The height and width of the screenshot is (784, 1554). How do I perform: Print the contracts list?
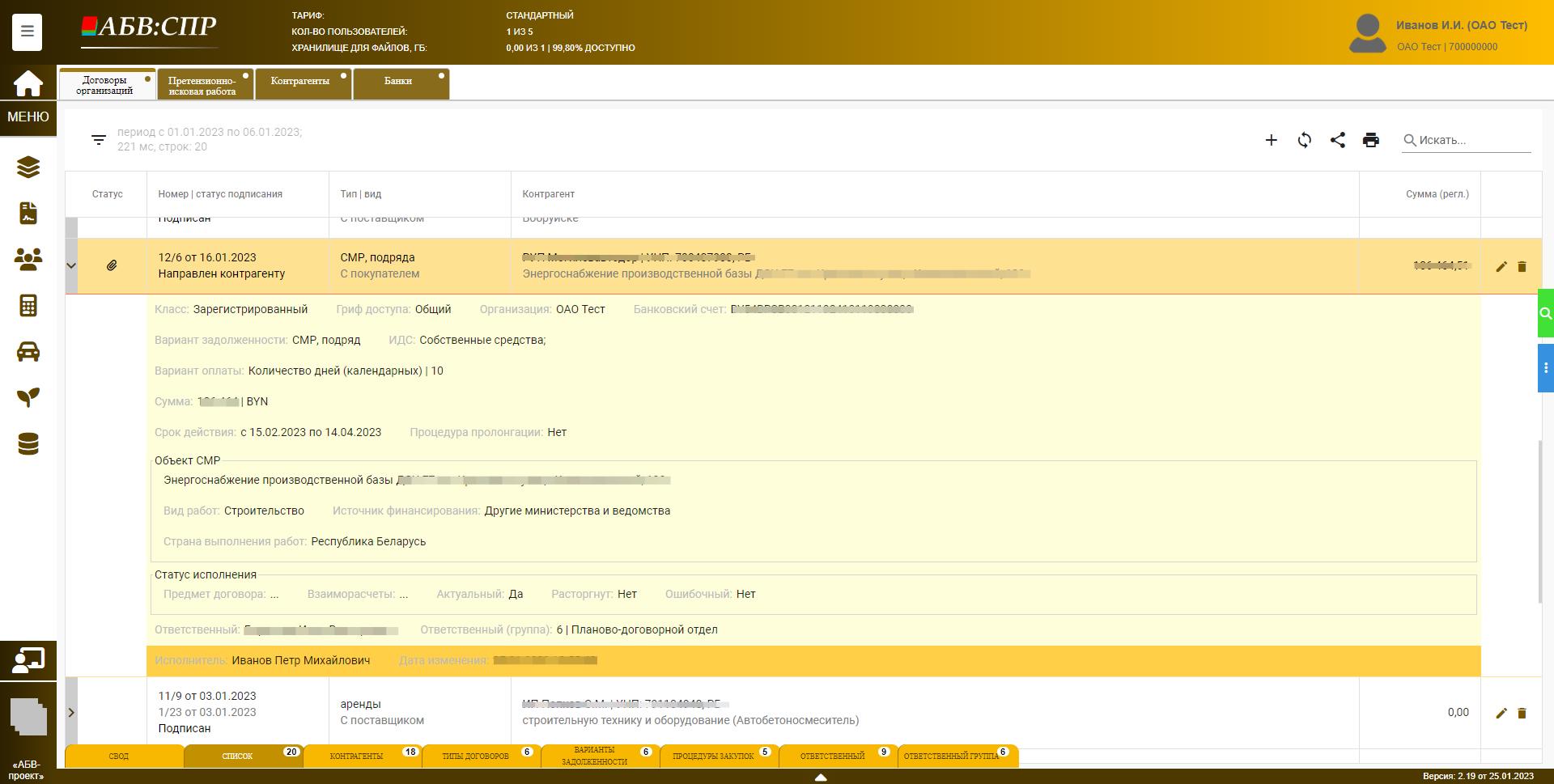point(1370,140)
